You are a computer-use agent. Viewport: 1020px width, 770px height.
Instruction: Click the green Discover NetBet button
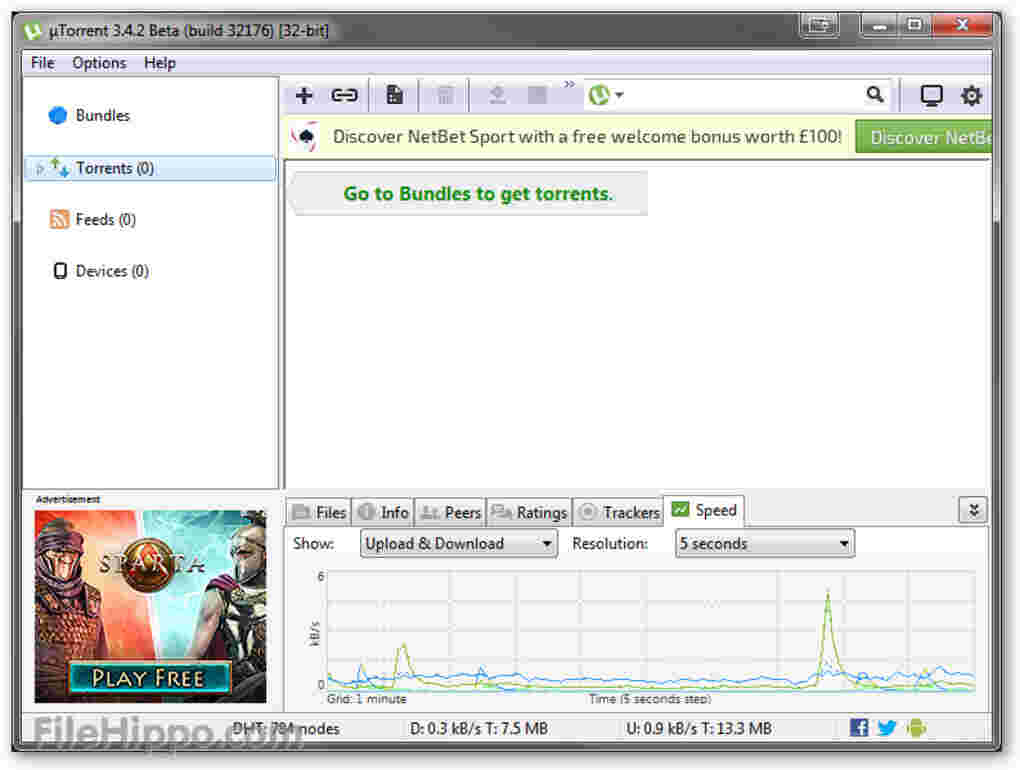923,137
